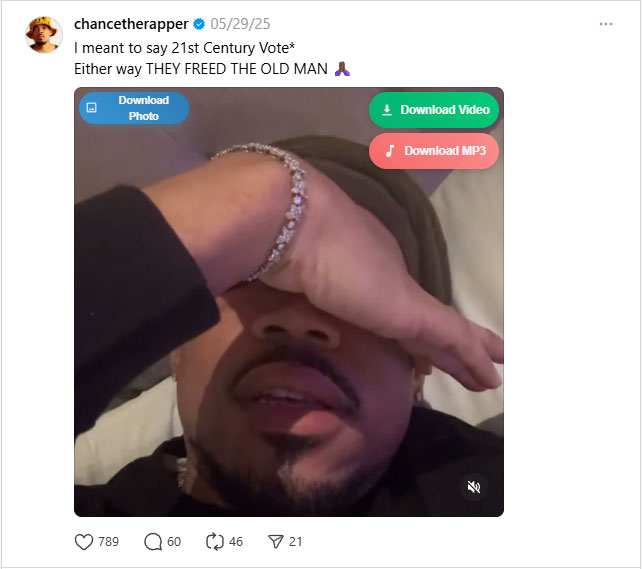The height and width of the screenshot is (569, 642).
Task: Click the Download Video button
Action: [434, 110]
